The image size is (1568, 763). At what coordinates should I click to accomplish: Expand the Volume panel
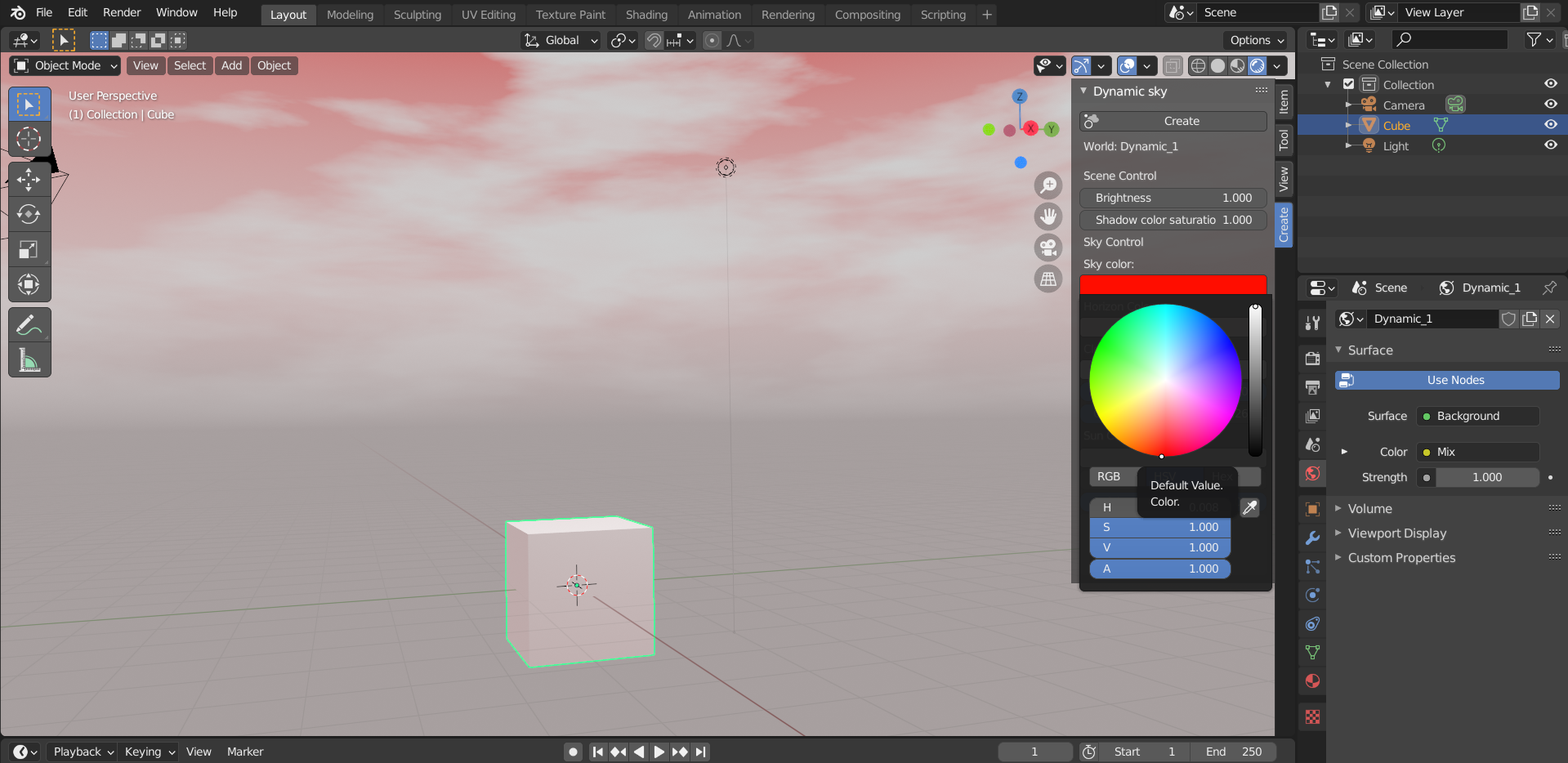tap(1369, 509)
